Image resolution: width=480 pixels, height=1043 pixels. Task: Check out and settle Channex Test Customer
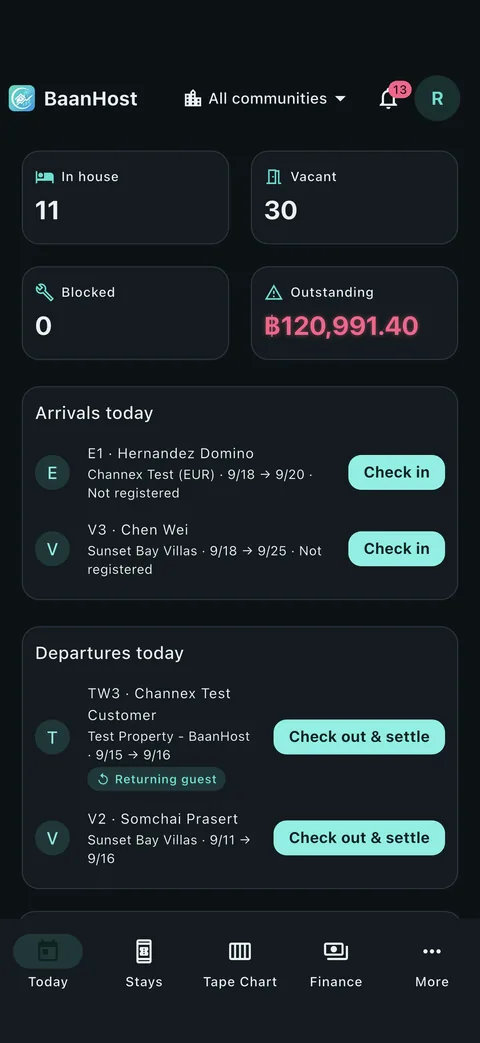359,737
